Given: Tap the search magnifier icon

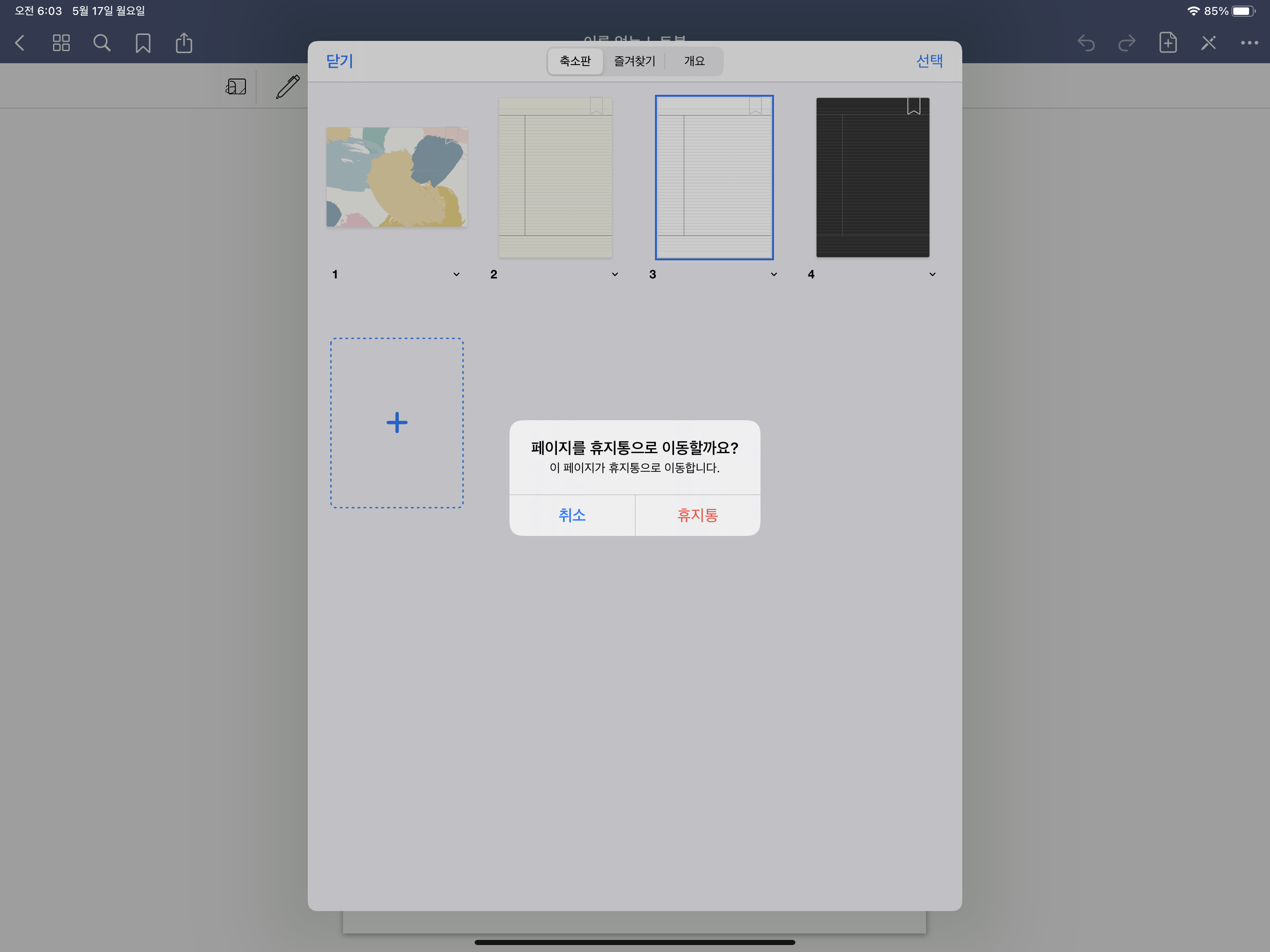Looking at the screenshot, I should click(x=102, y=43).
